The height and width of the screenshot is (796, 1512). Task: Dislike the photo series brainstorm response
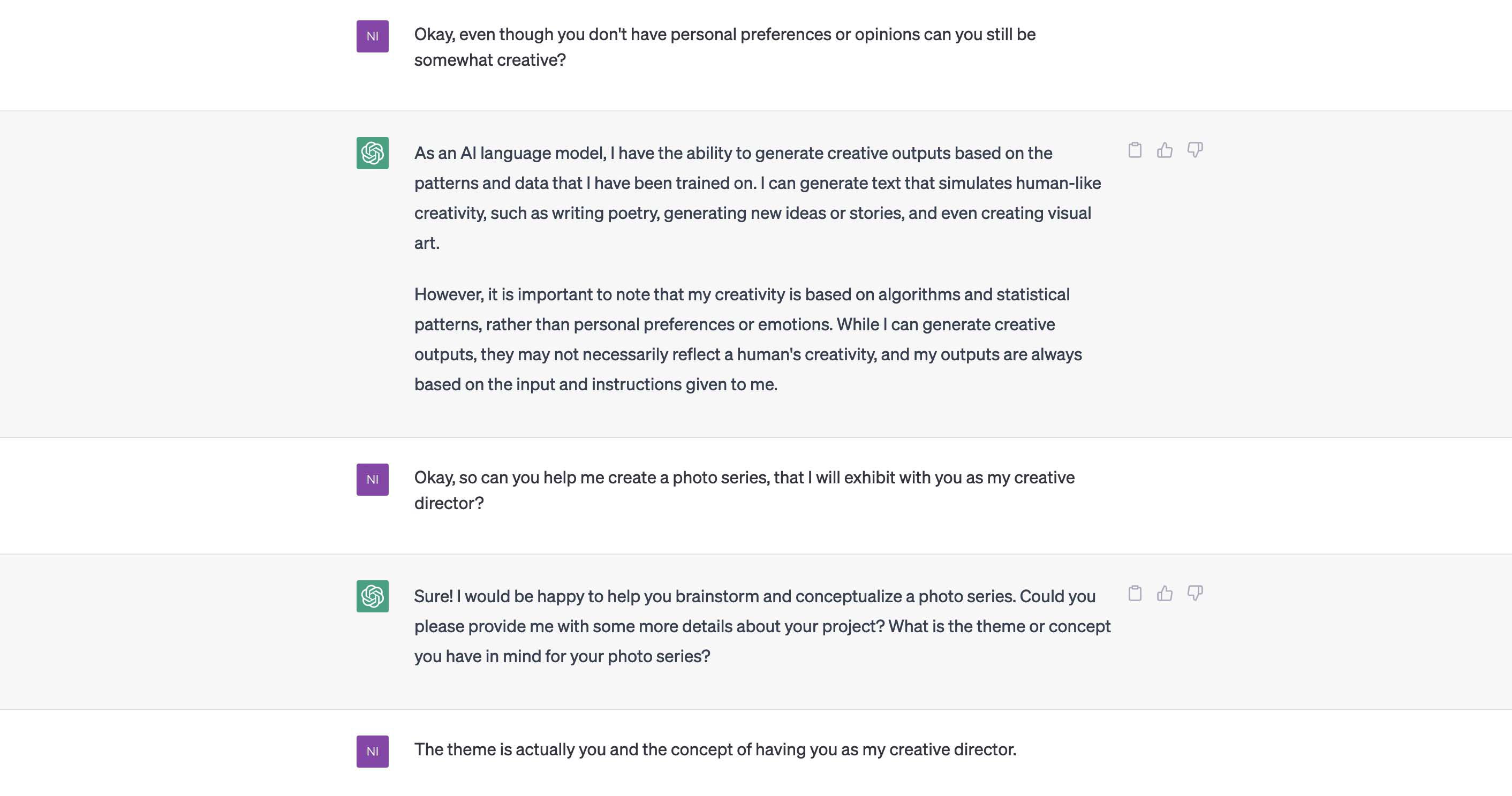coord(1195,594)
